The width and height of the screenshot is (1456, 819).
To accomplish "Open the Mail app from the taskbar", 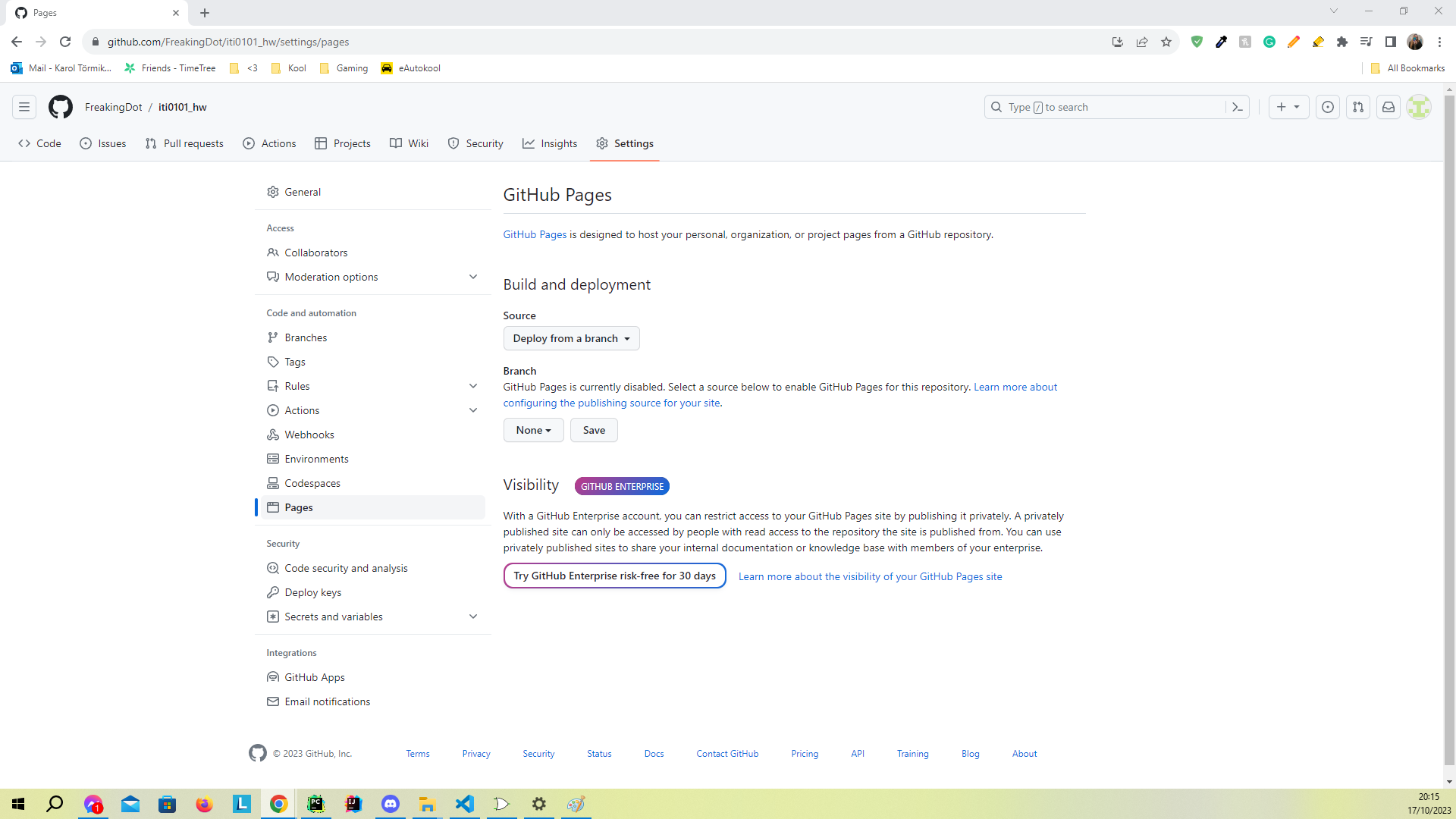I will click(x=130, y=804).
